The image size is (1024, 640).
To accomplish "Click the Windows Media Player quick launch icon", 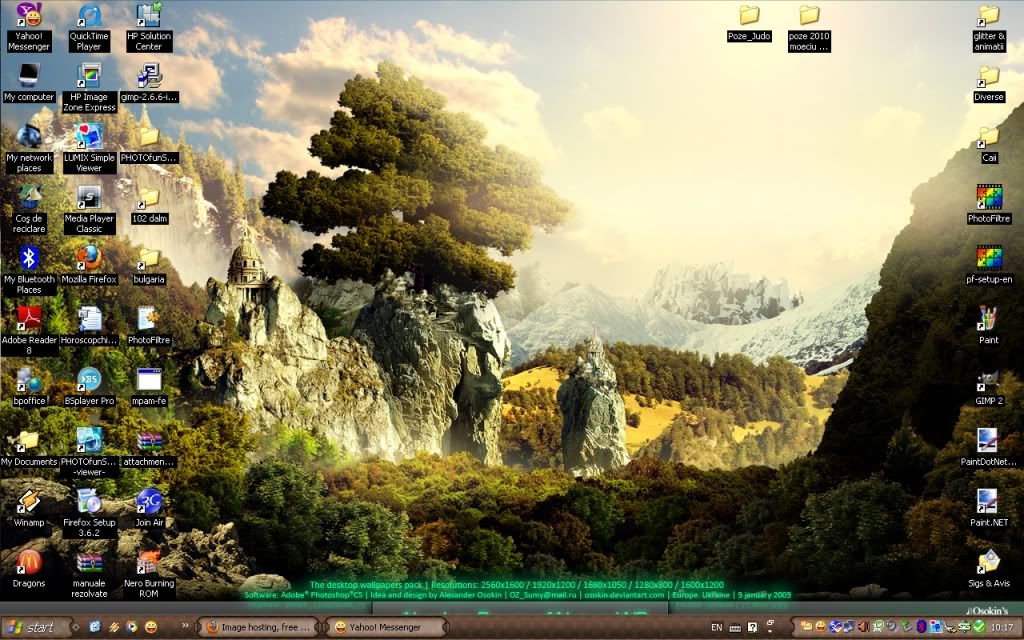I will click(x=132, y=628).
